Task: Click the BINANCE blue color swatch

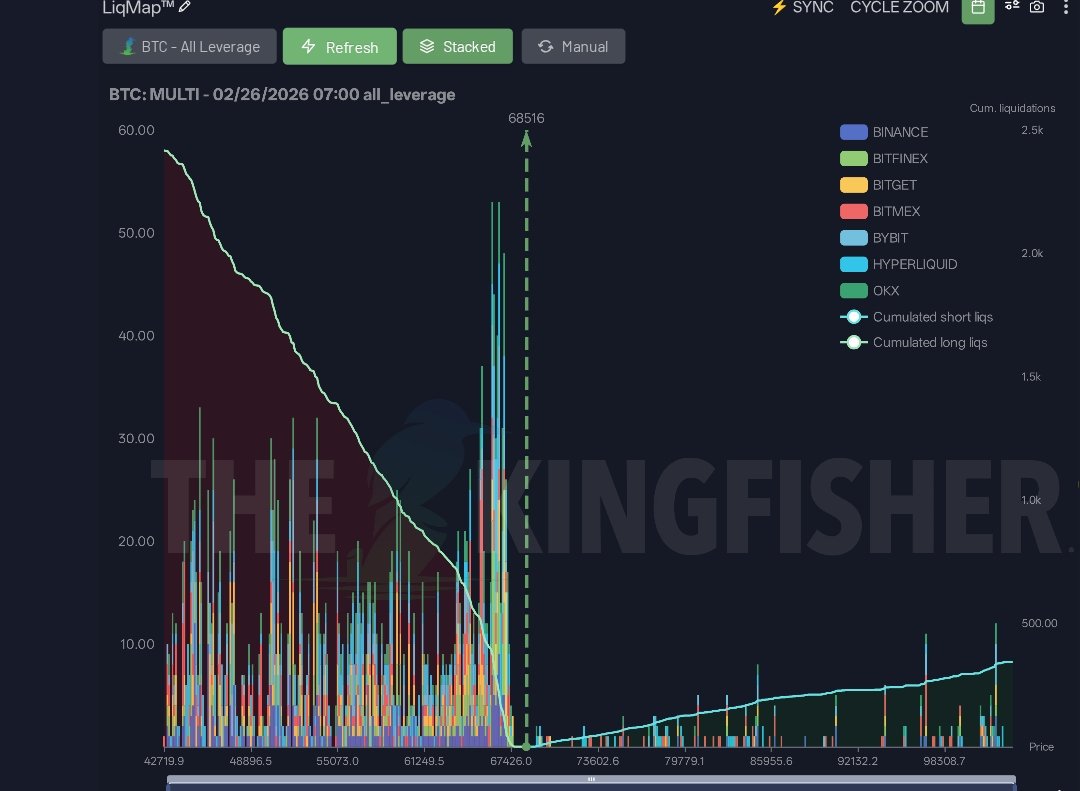Action: 853,132
